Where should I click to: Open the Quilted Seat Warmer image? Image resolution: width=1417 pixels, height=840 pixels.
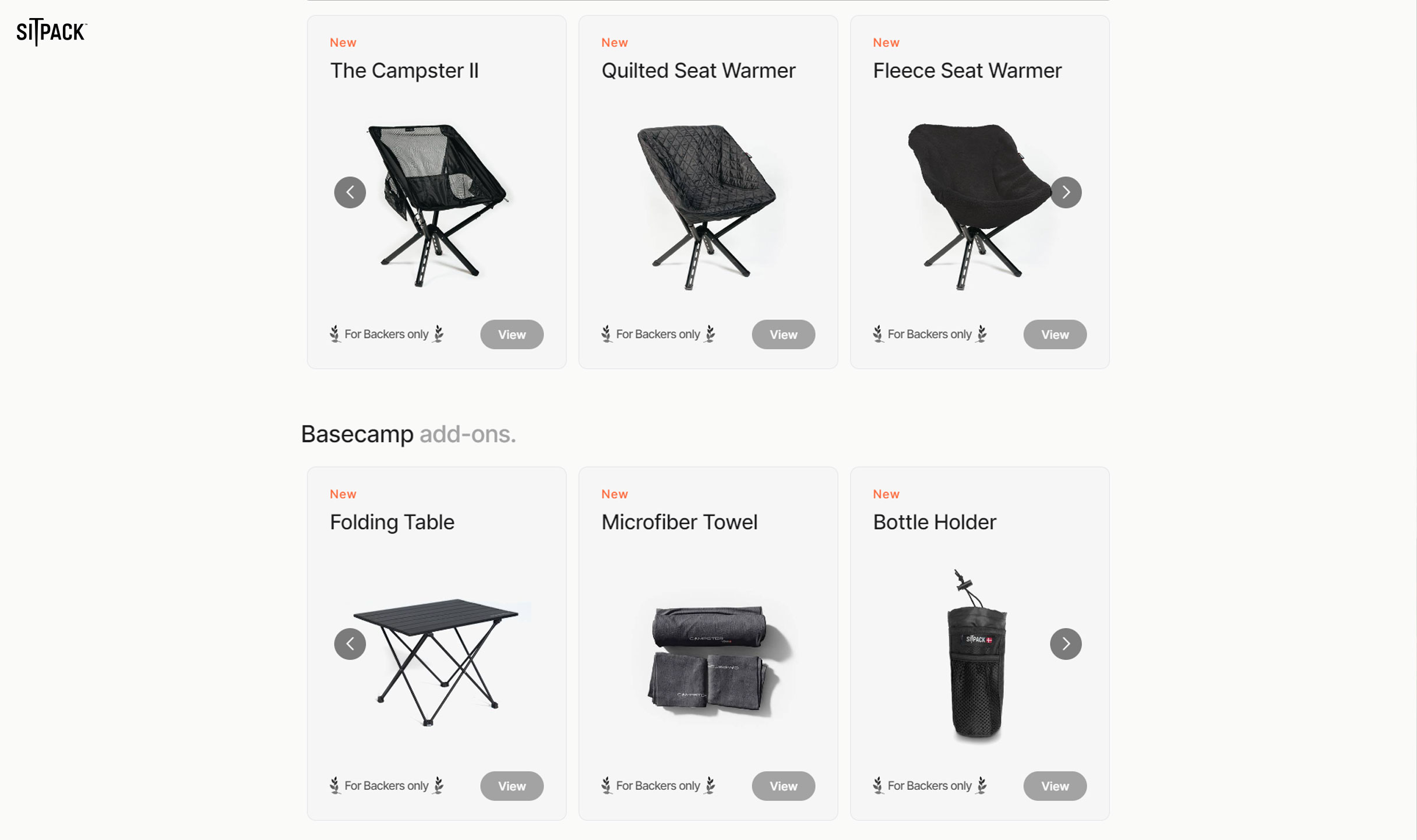click(708, 206)
